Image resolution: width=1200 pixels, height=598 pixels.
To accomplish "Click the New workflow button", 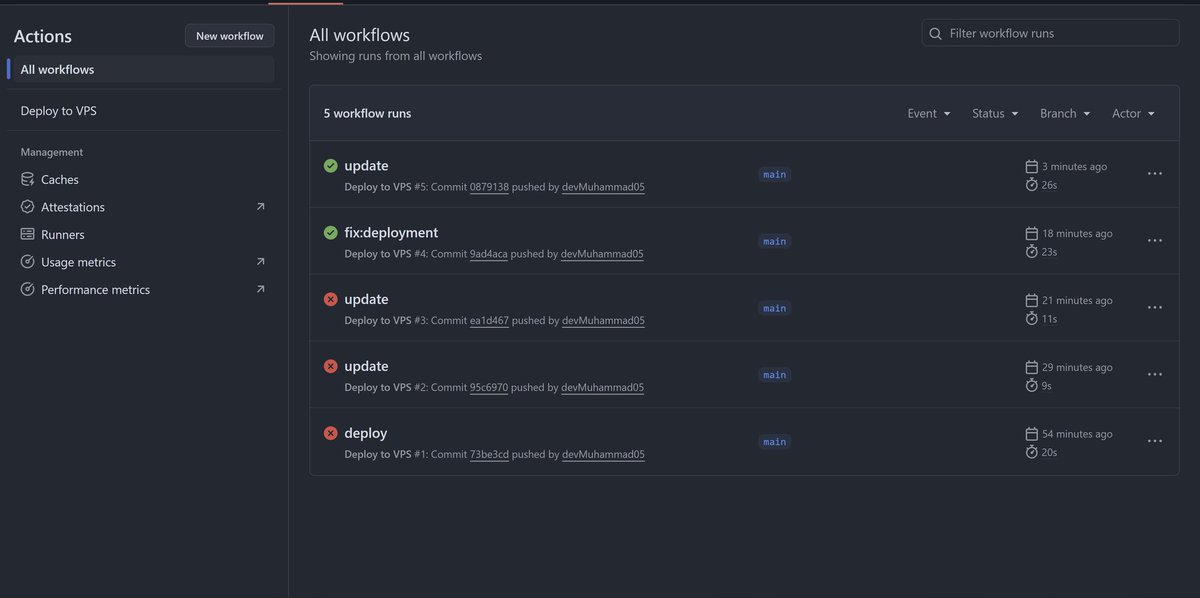I will [230, 36].
